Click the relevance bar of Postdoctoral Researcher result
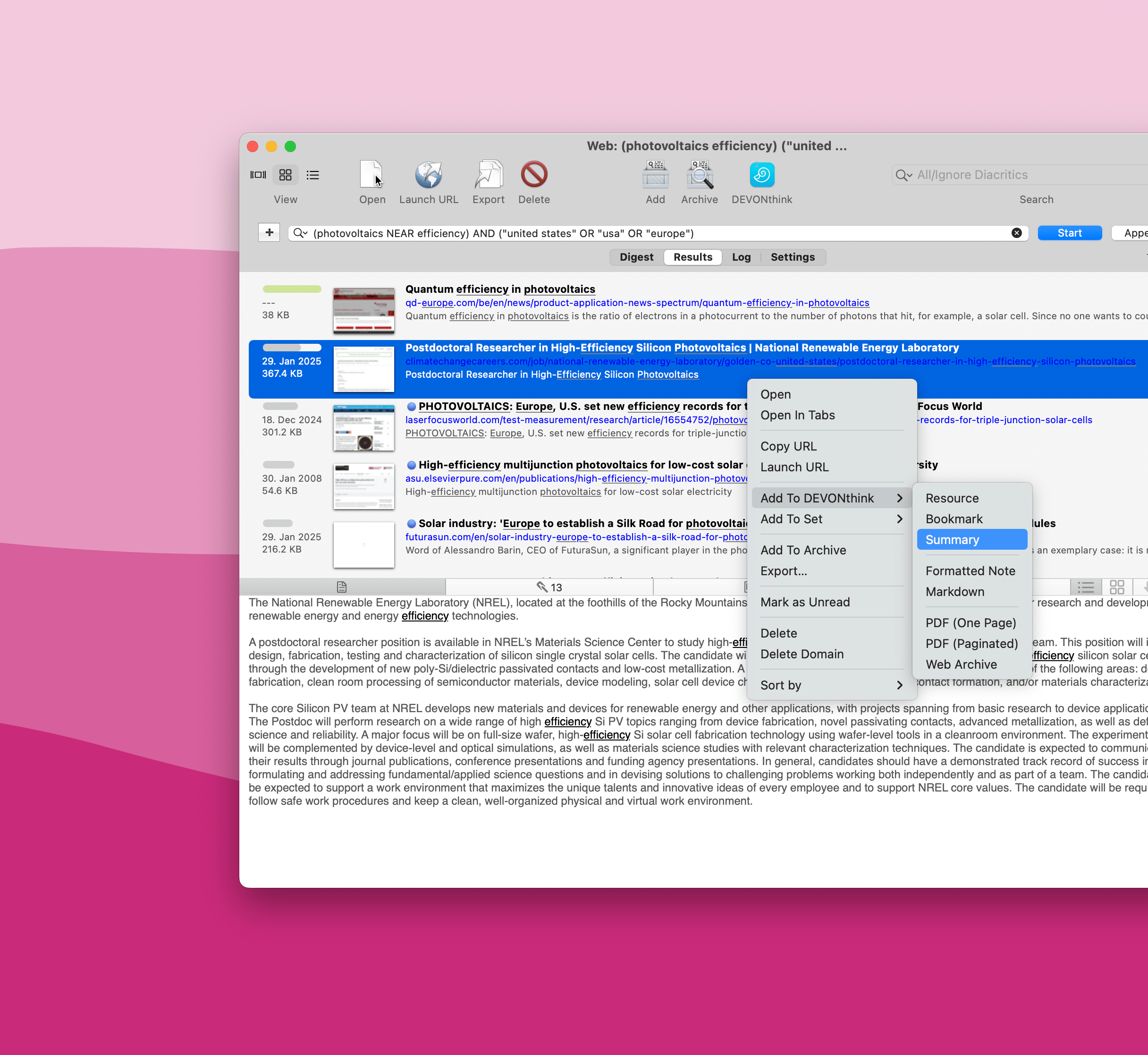1148x1055 pixels. tap(292, 348)
